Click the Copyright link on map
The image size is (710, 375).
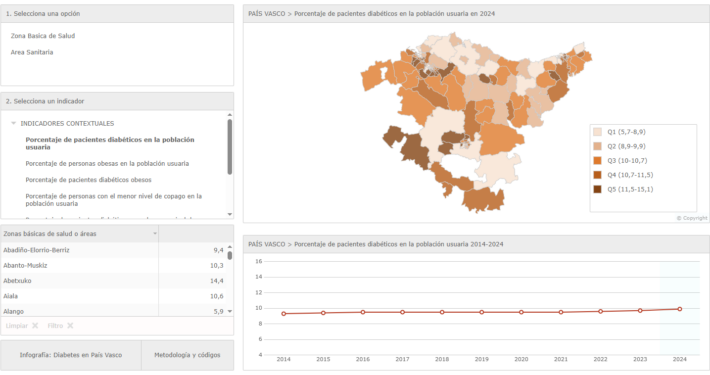(x=692, y=218)
